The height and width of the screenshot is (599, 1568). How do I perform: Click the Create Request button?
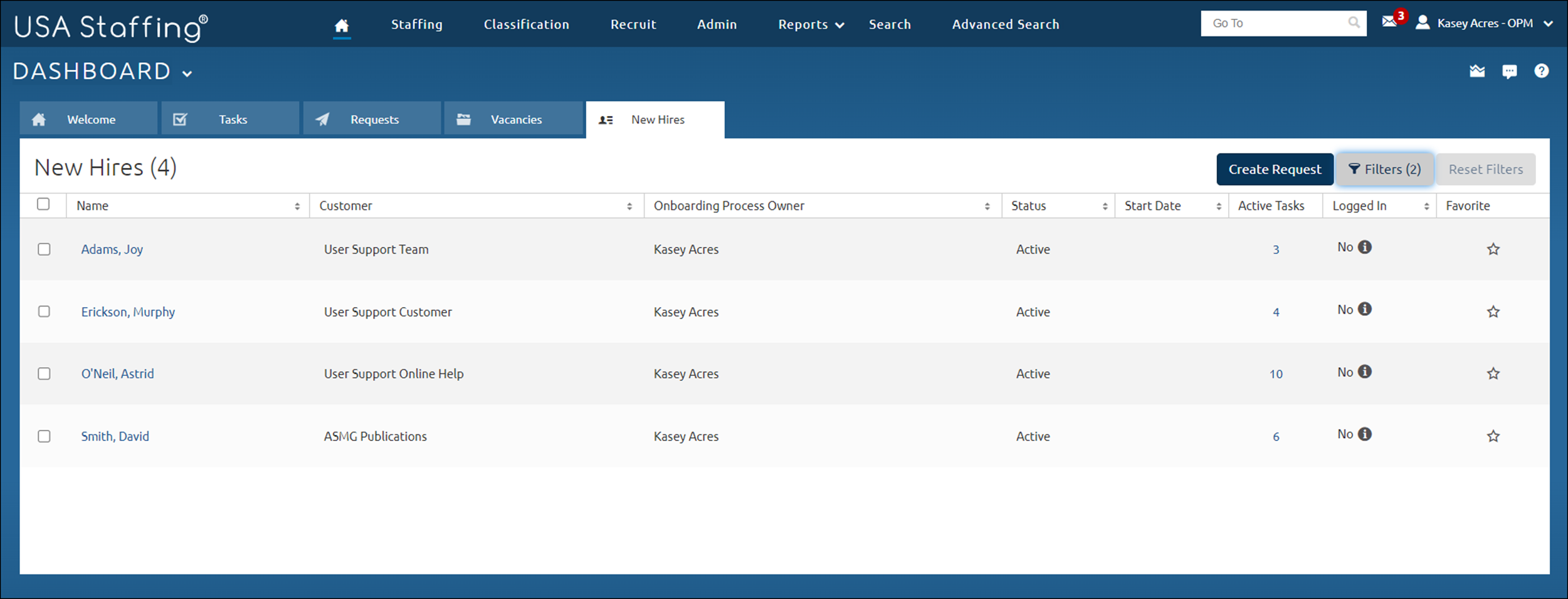click(1275, 169)
